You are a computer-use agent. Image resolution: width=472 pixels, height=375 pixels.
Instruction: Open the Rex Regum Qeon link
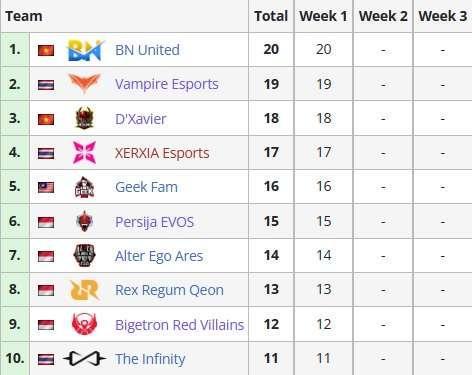[x=169, y=290]
